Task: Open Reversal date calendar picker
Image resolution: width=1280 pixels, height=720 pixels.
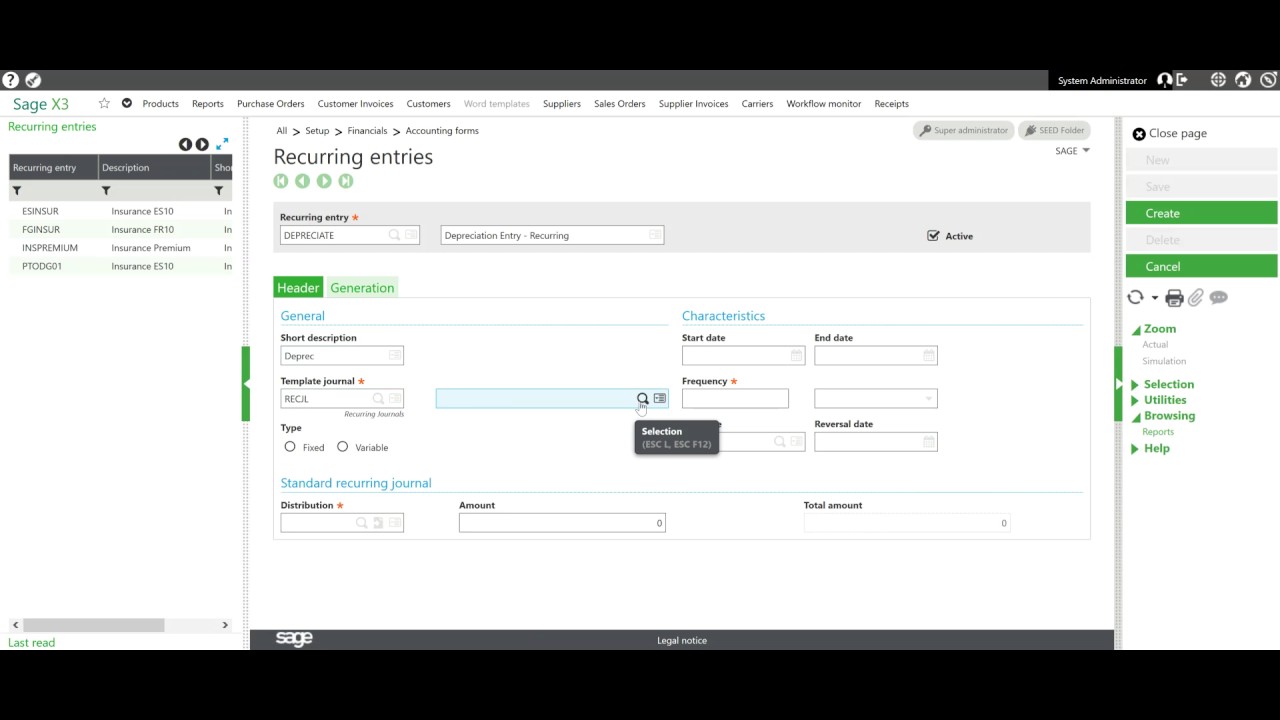Action: click(928, 442)
